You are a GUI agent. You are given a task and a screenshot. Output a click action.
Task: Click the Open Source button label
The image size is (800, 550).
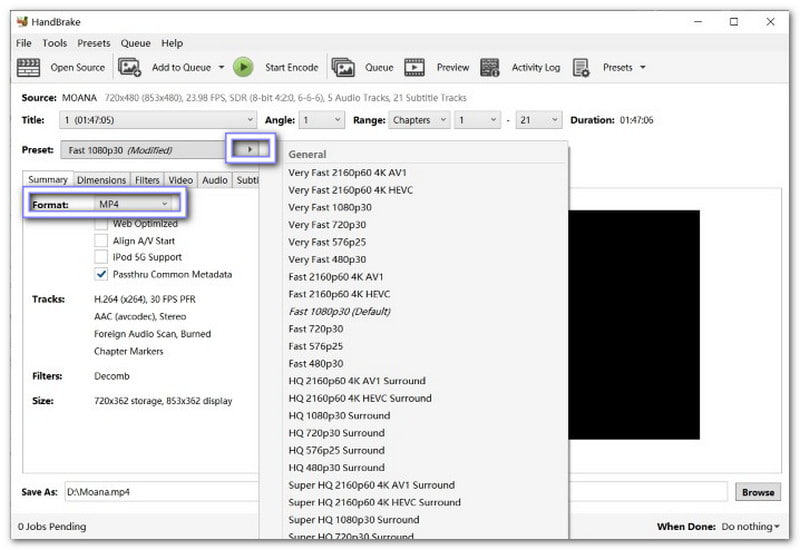pyautogui.click(x=78, y=67)
